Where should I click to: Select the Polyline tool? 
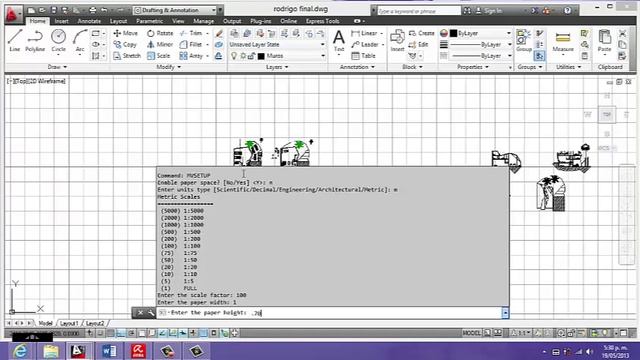35,40
